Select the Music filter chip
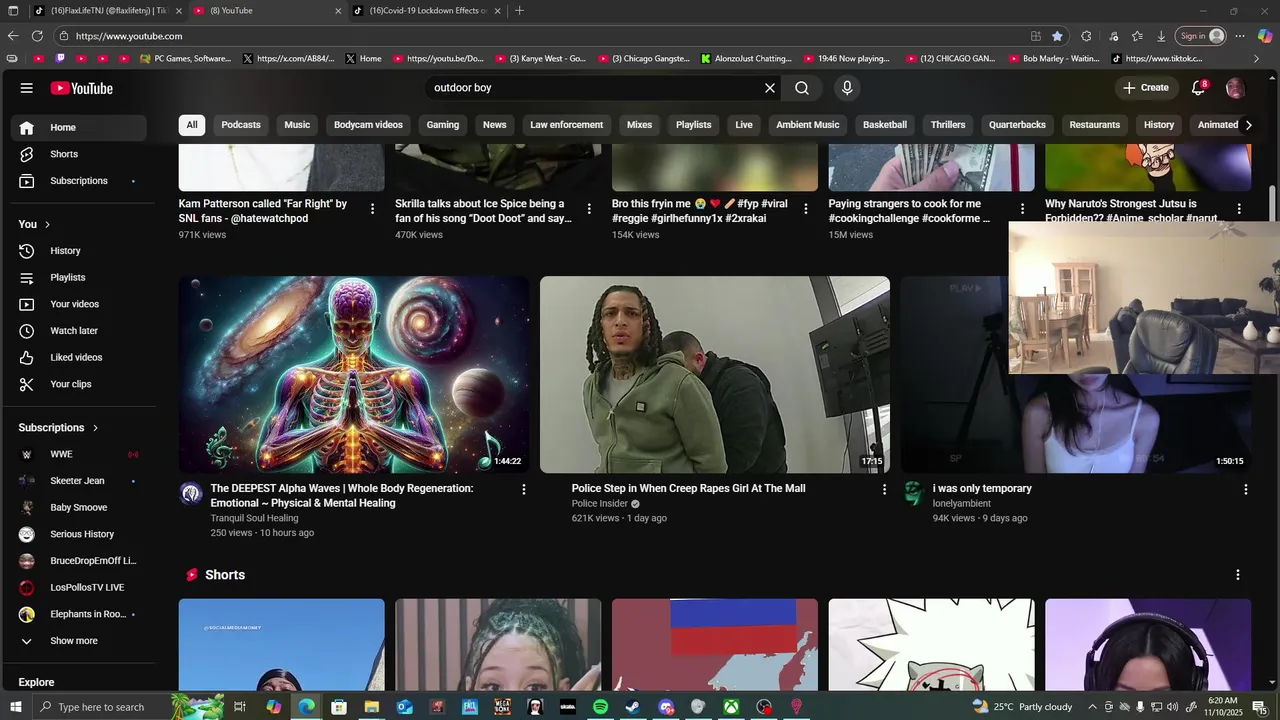Screen dimensions: 1280x720 point(297,125)
